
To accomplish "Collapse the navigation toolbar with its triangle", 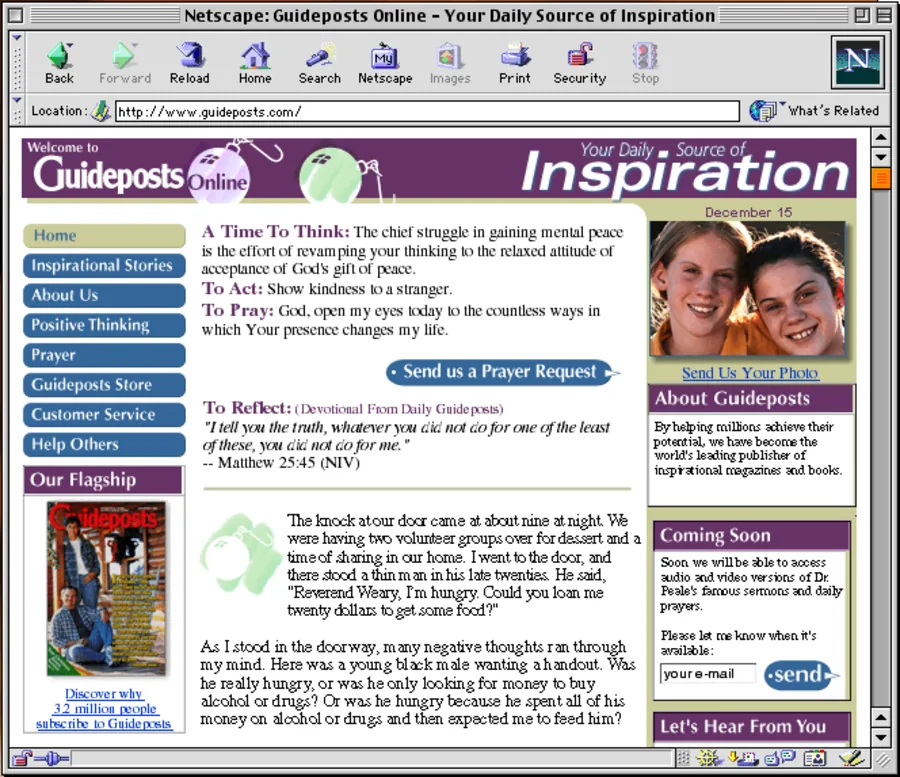I will [17, 38].
